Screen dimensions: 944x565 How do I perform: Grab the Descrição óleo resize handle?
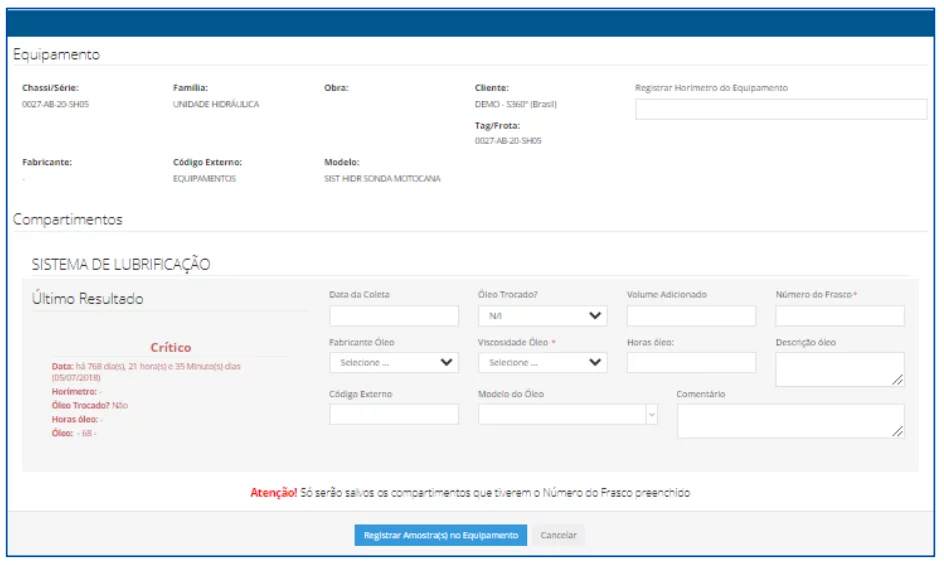898,380
